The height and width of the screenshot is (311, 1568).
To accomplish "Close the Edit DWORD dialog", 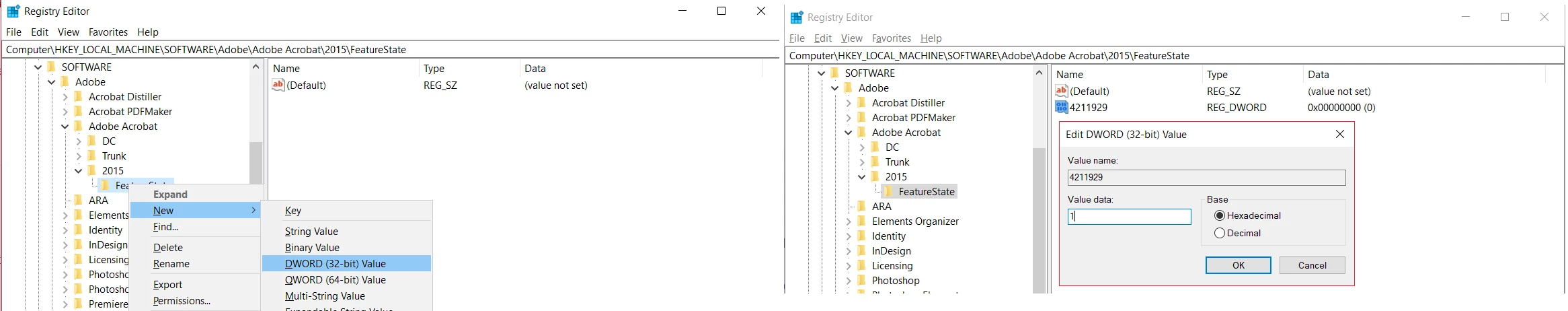I will coord(1339,134).
